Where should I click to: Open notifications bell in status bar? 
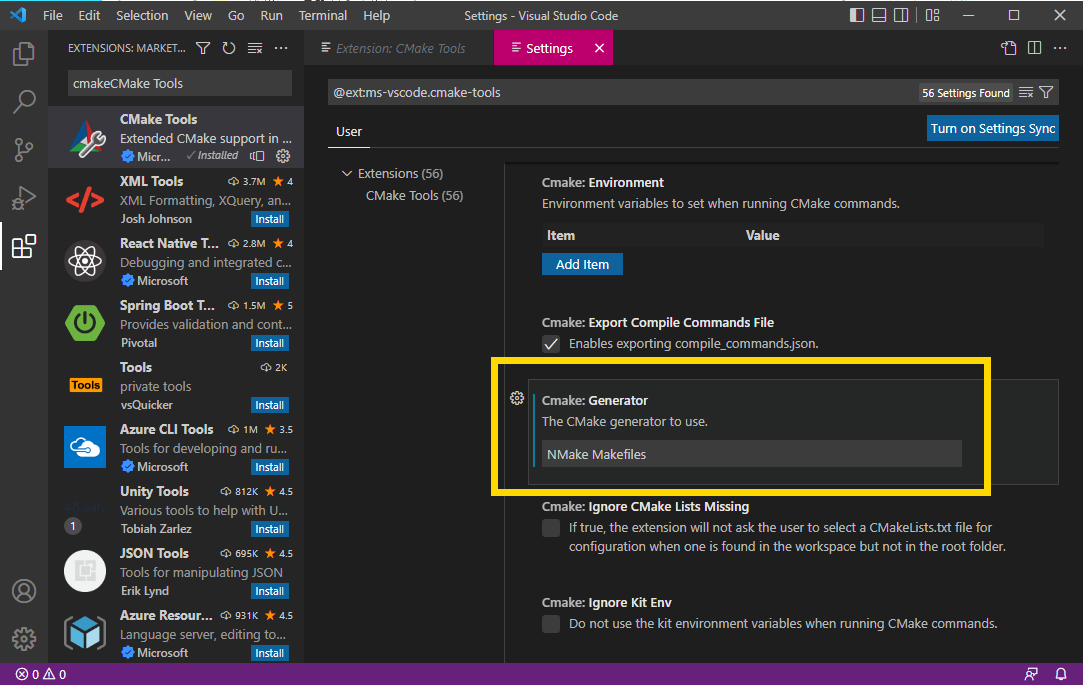point(1060,674)
